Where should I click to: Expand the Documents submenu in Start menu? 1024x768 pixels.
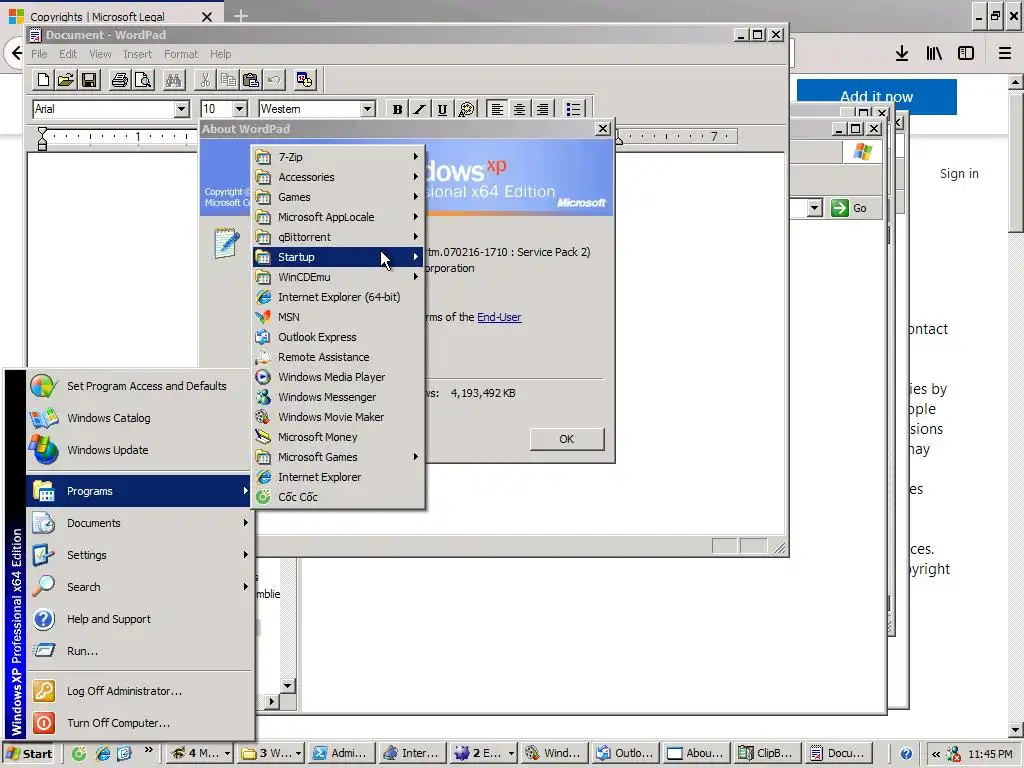139,523
